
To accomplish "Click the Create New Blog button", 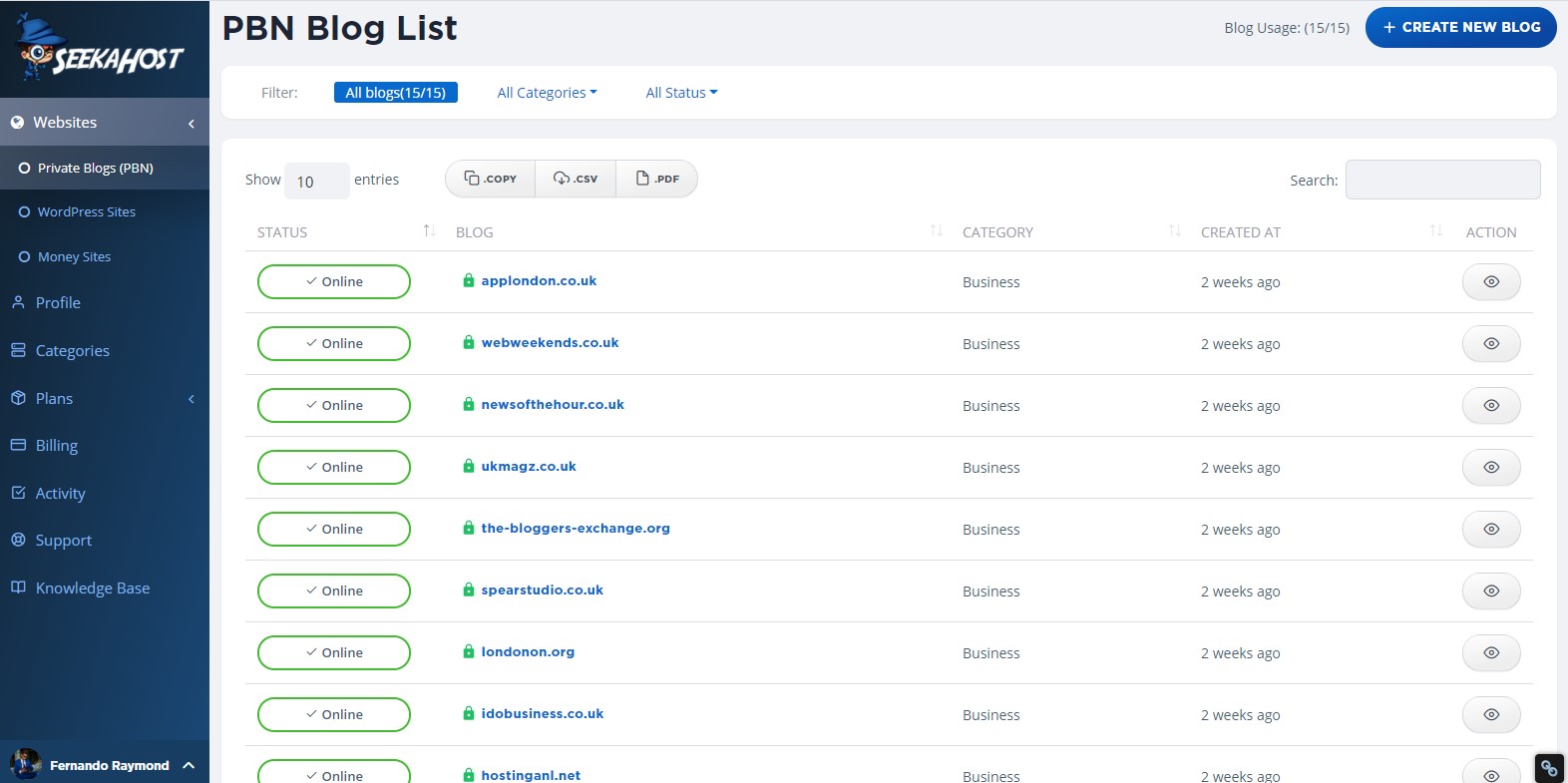I will point(1460,27).
